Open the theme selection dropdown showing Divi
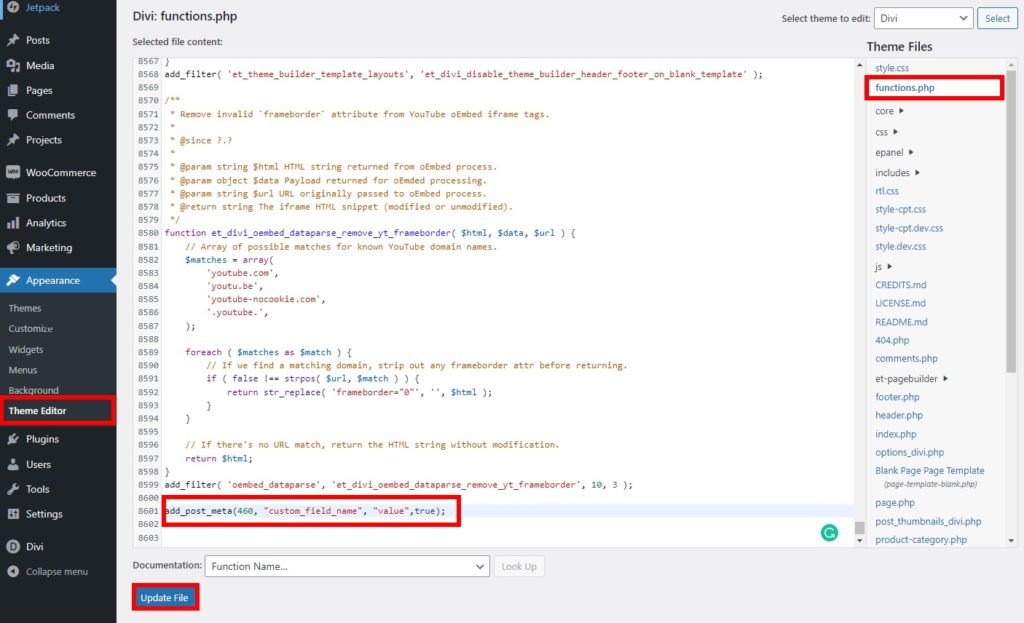 (923, 18)
